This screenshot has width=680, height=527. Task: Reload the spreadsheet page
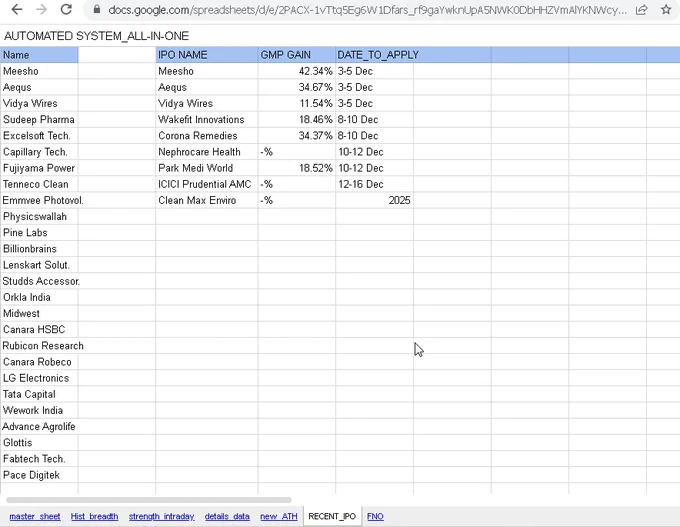[66, 10]
